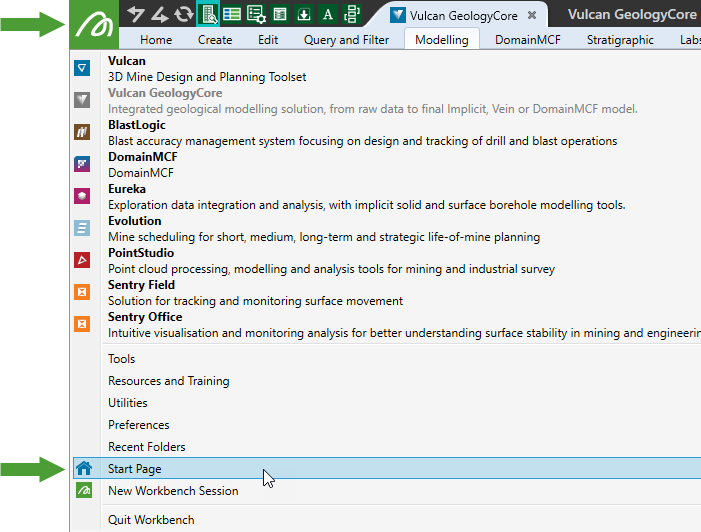Select the greyed Vulcan GeologyCore entry
Viewport: 701px width, 532px height.
165,93
